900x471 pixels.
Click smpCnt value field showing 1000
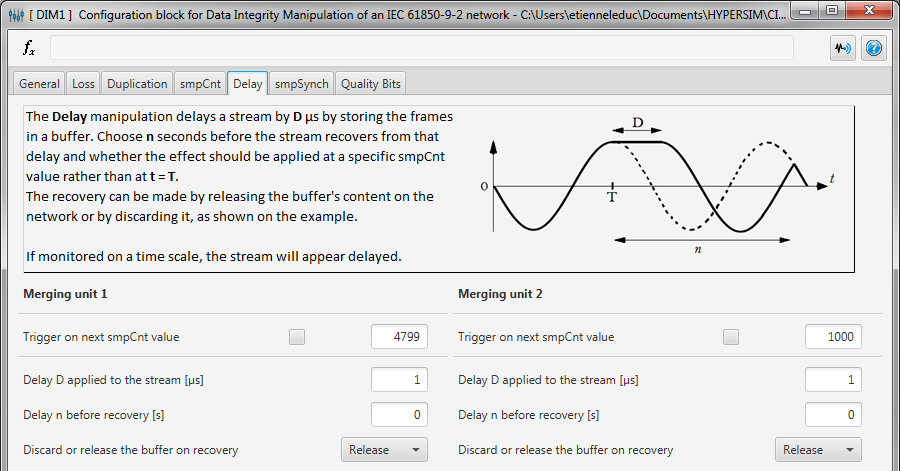(833, 337)
